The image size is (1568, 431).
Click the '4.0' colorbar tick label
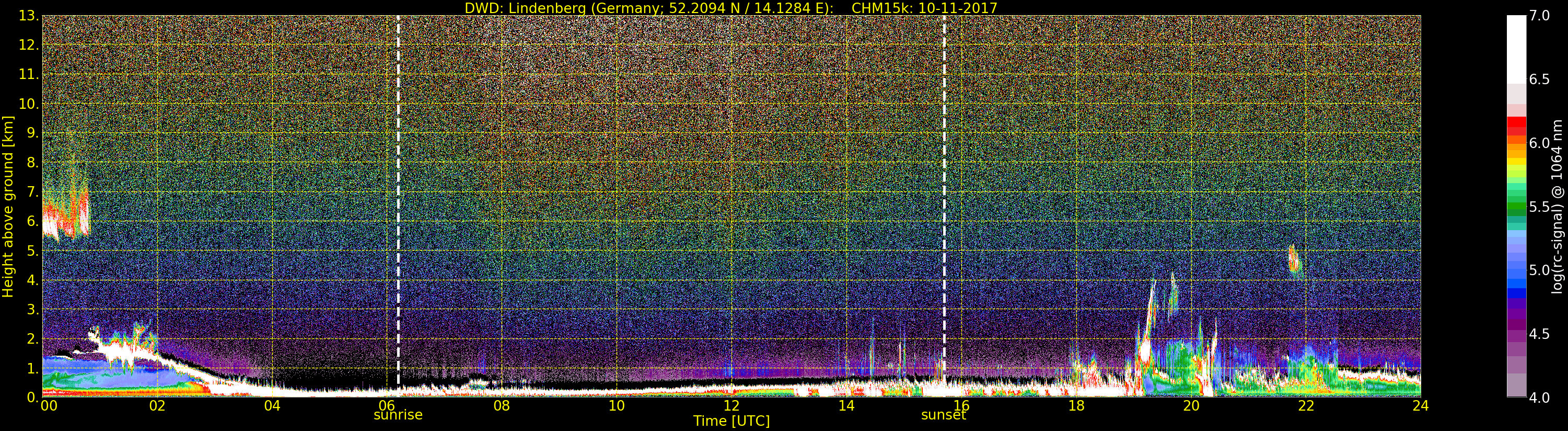point(1539,398)
